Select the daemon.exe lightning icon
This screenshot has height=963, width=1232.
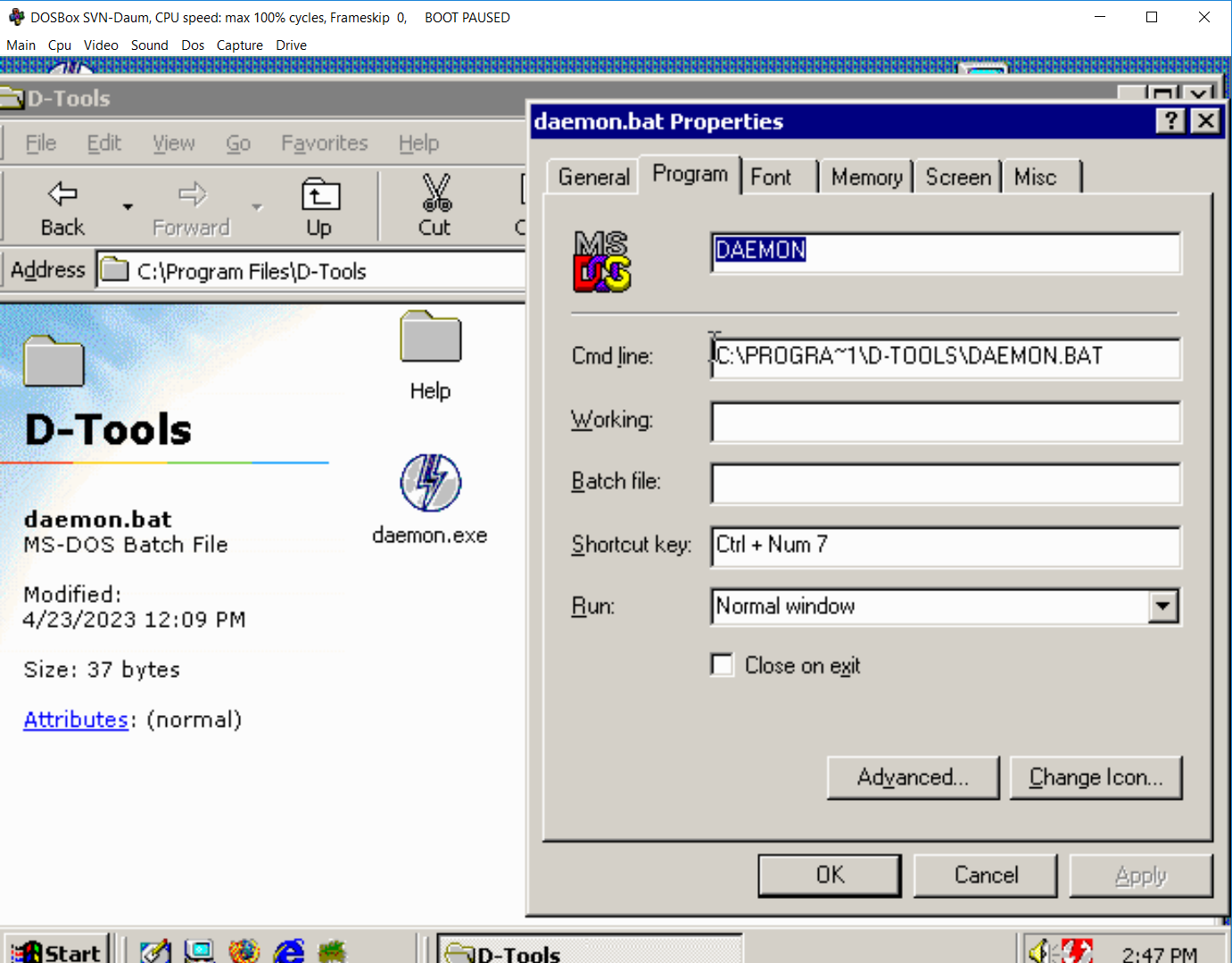(x=431, y=482)
